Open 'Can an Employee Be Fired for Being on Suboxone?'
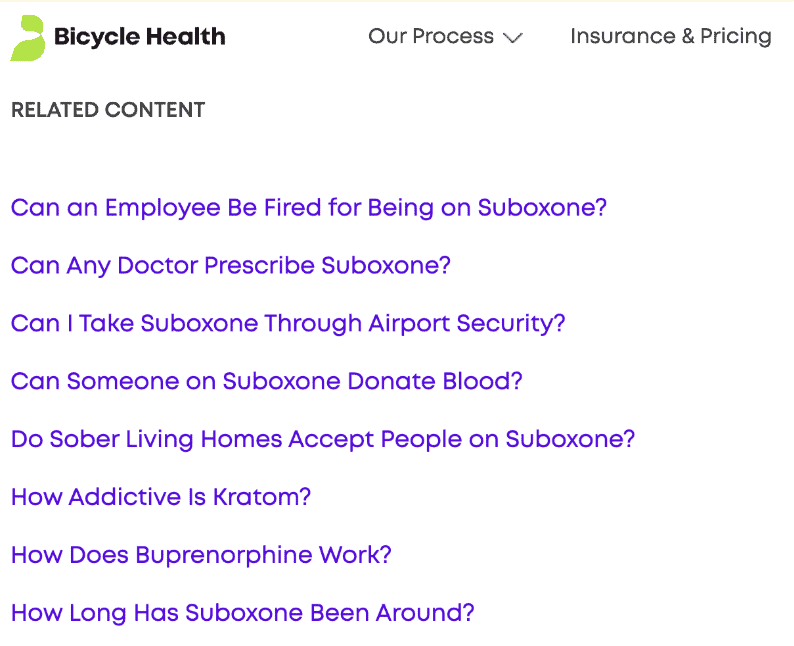This screenshot has height=646, width=794. tap(309, 208)
